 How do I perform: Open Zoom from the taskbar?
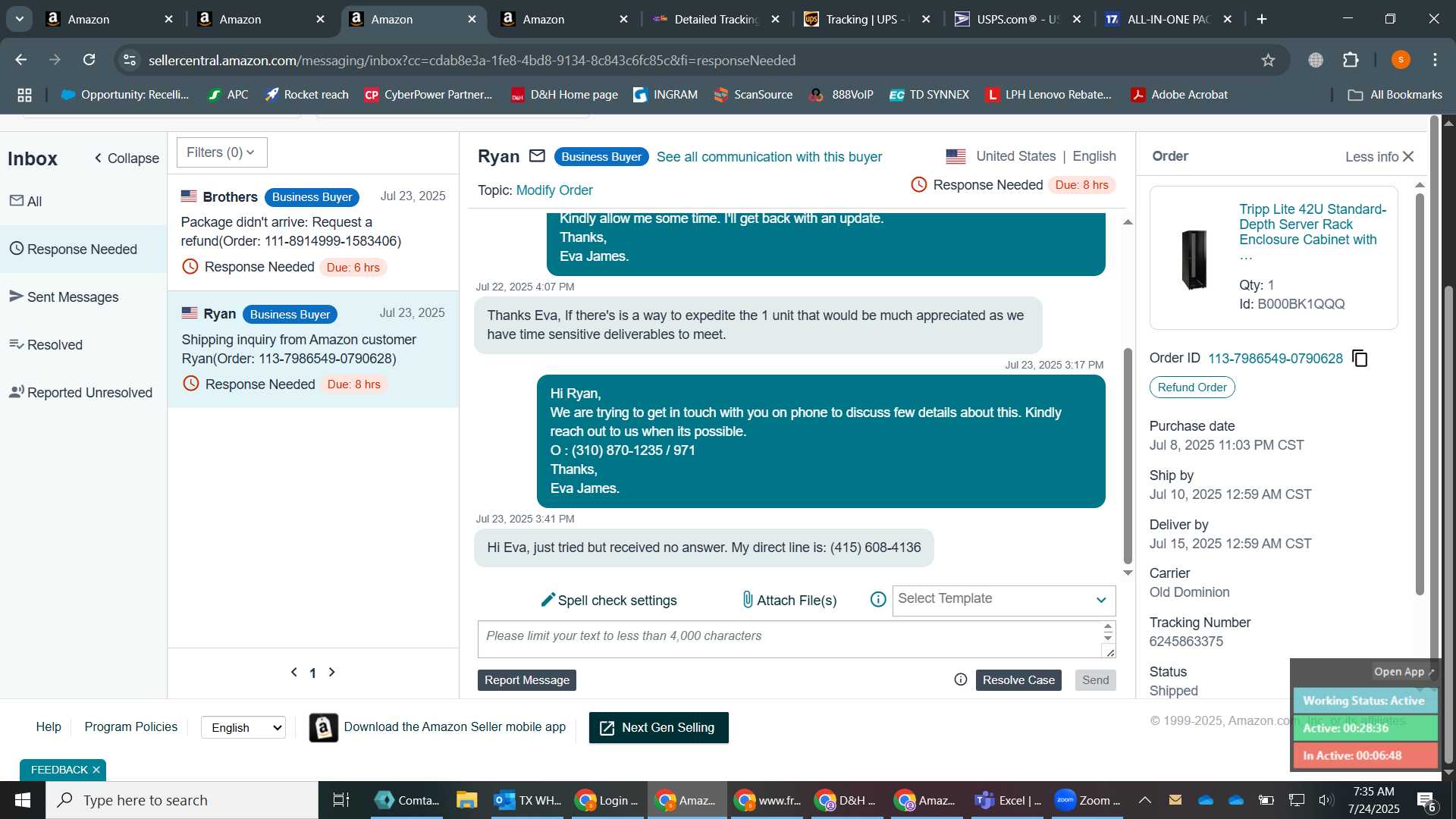point(1087,800)
